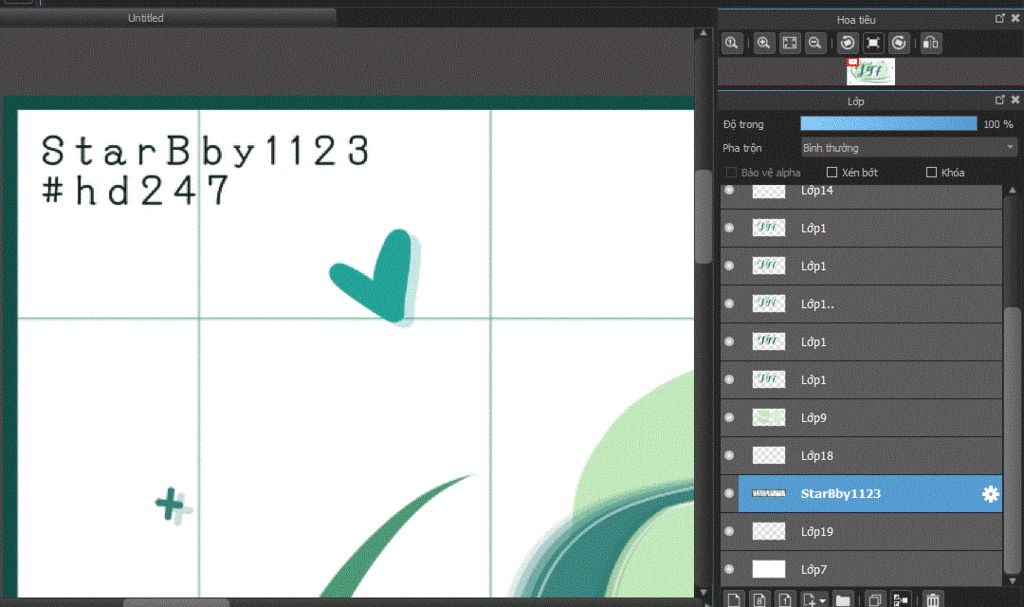Click the canvas horizontal scrollbar thumb
Viewport: 1024px width, 607px height.
pos(176,602)
